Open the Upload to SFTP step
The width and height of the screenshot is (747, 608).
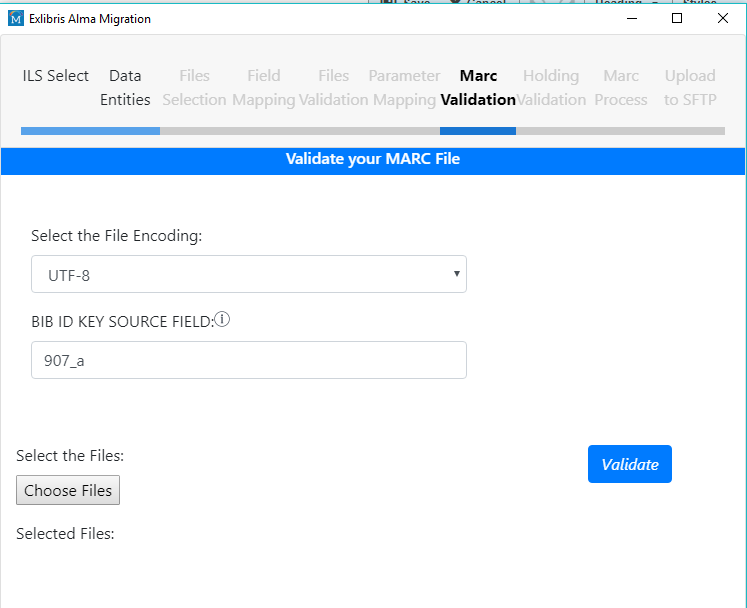pos(690,88)
